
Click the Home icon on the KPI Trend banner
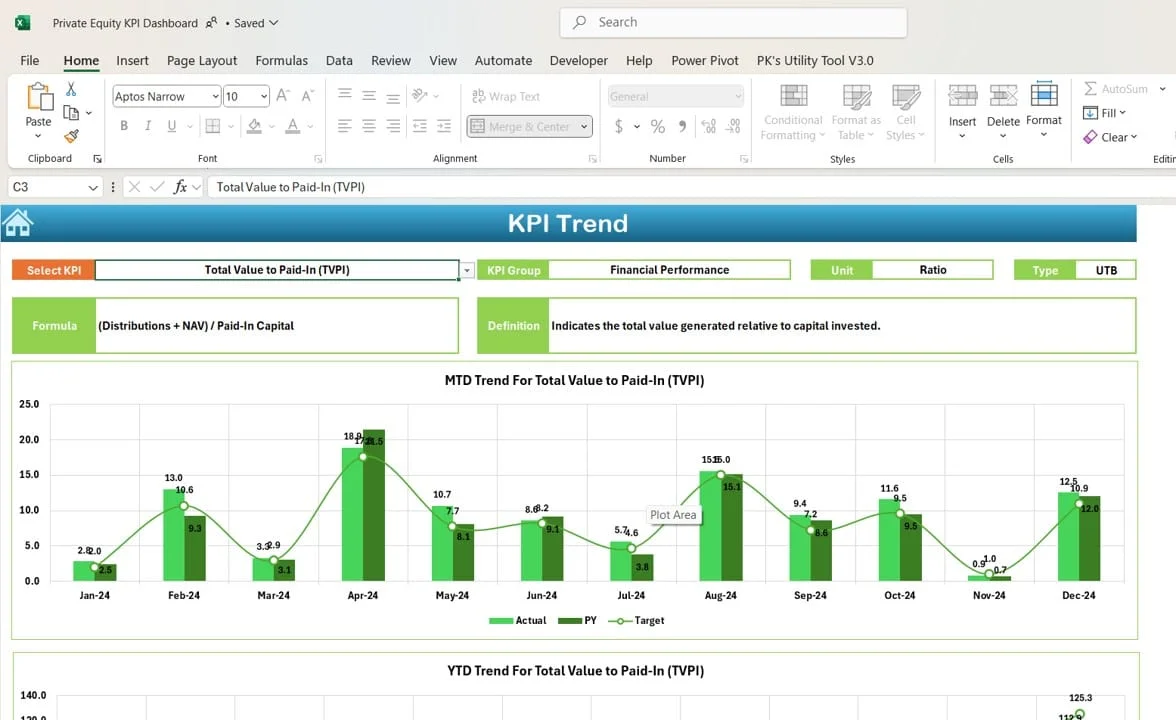click(x=18, y=223)
